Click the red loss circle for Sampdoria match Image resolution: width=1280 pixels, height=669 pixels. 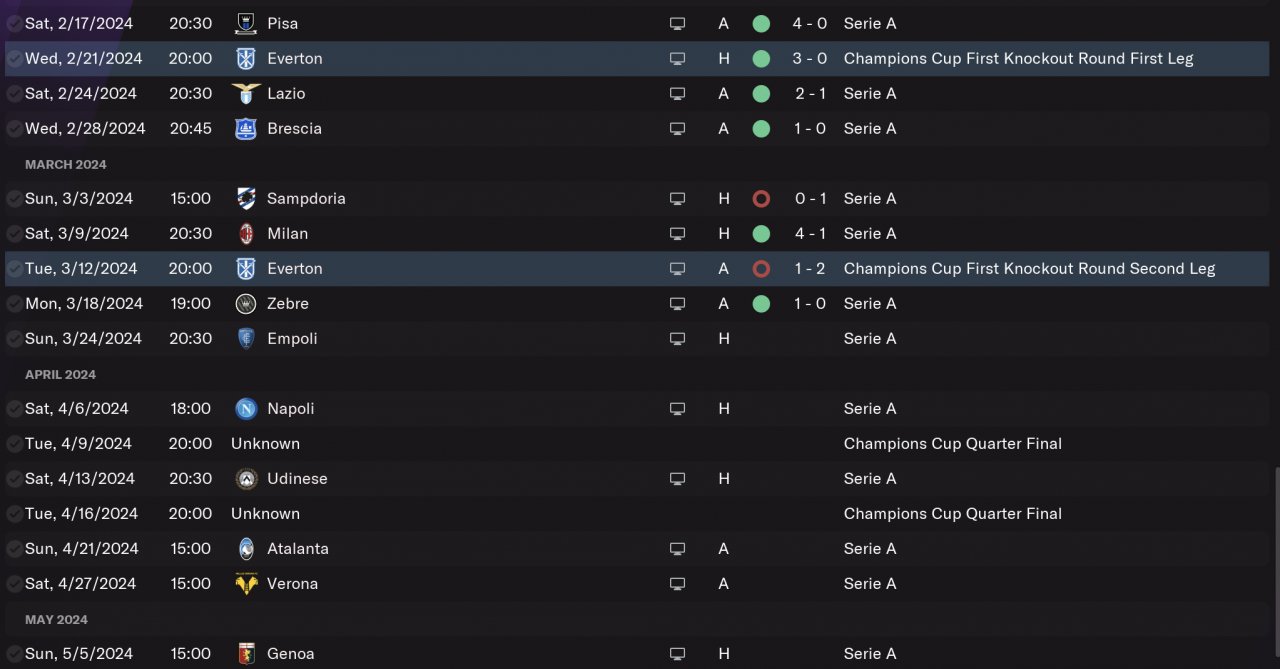click(761, 198)
